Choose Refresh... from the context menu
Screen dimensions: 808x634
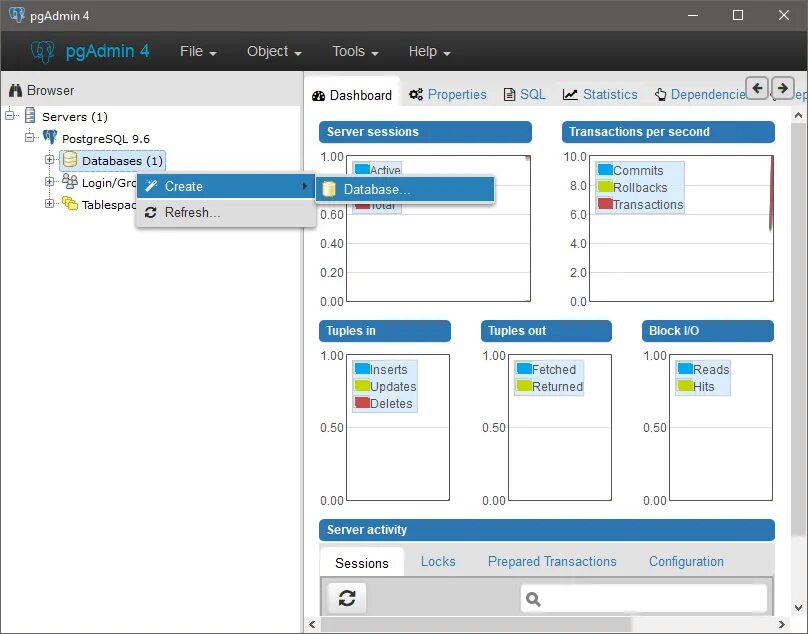click(226, 212)
